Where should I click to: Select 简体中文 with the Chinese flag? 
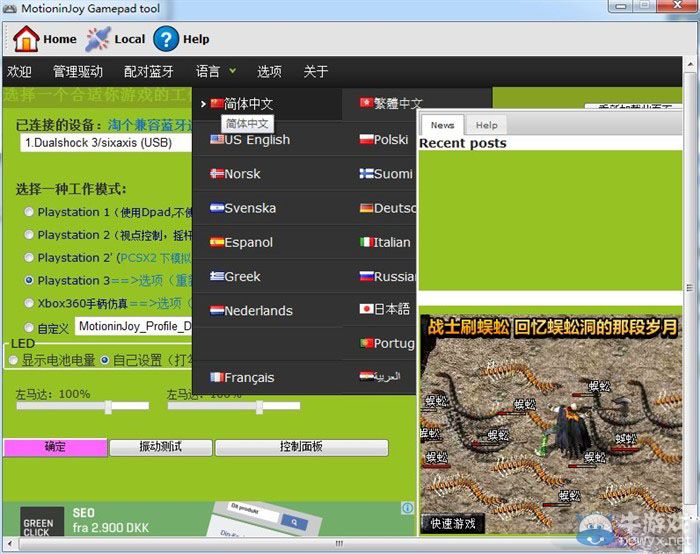242,104
